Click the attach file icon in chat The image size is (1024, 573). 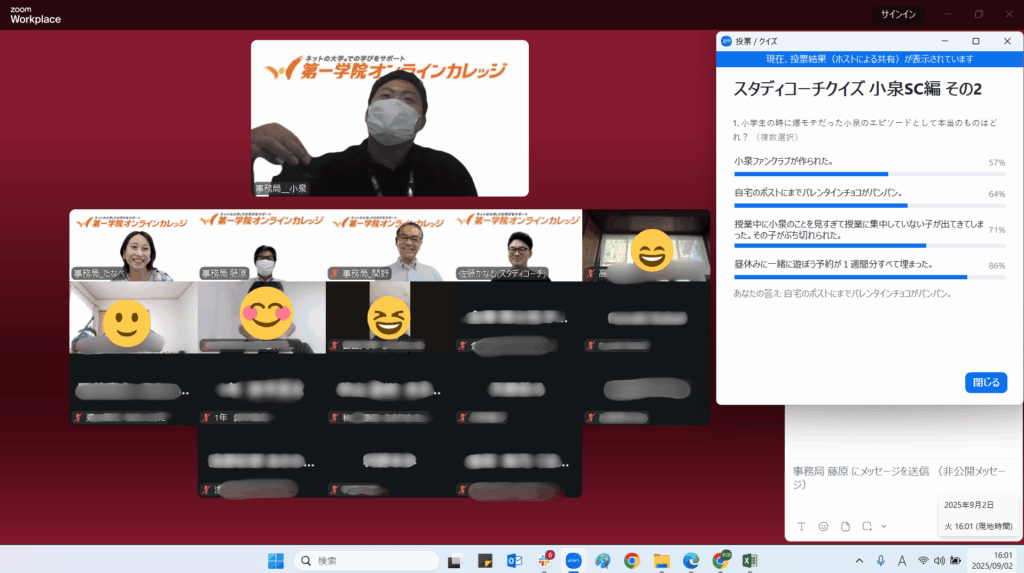[845, 526]
